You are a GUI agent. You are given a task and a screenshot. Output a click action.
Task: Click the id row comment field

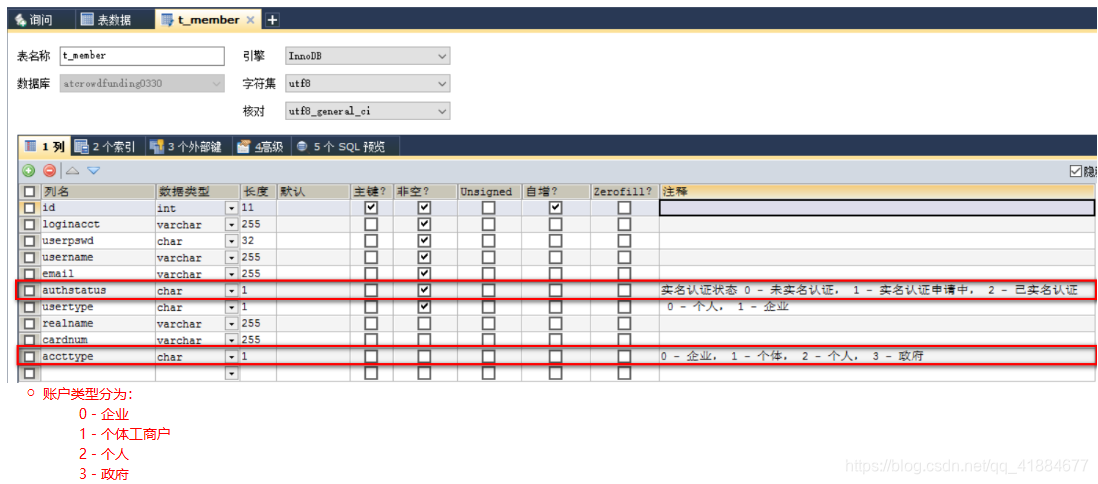tap(877, 208)
